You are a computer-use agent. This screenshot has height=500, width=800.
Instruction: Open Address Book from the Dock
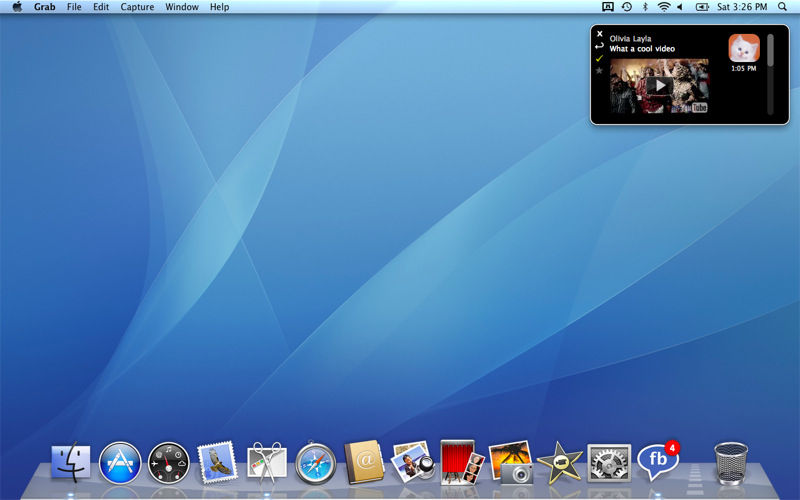click(x=364, y=463)
